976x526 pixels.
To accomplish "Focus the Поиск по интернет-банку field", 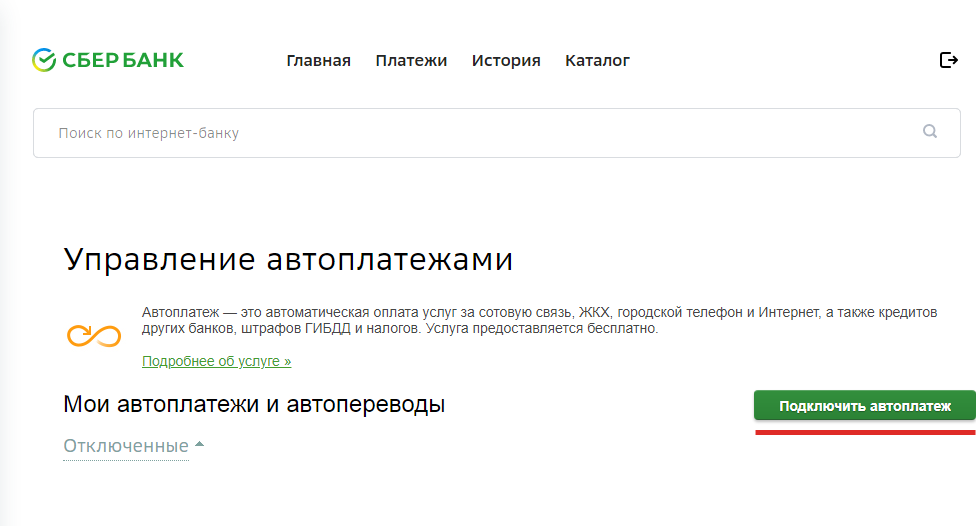I will (497, 133).
